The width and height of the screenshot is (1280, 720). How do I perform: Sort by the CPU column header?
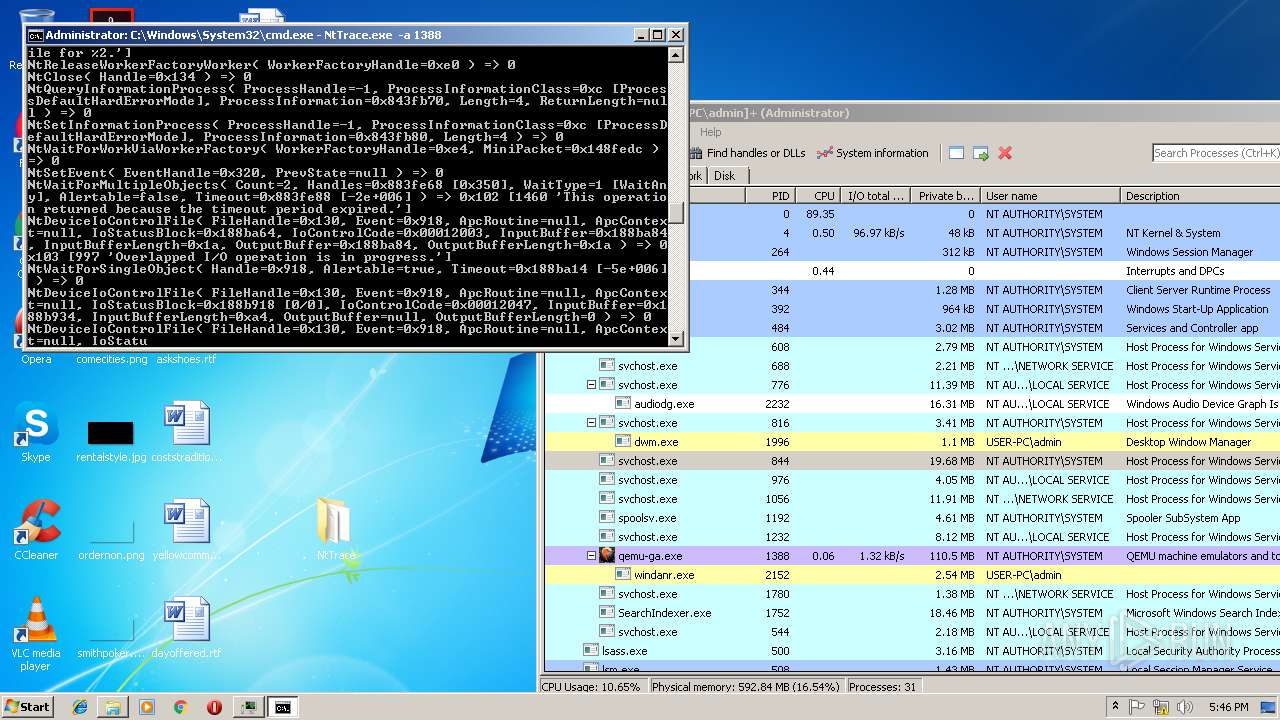[818, 196]
